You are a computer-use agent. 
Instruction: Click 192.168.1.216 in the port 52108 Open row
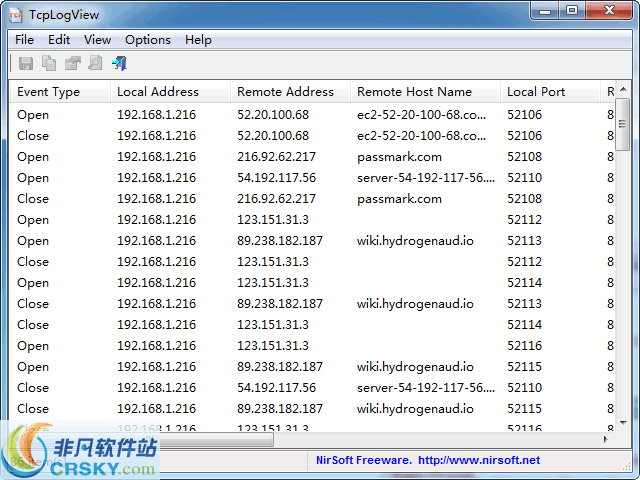pos(156,157)
